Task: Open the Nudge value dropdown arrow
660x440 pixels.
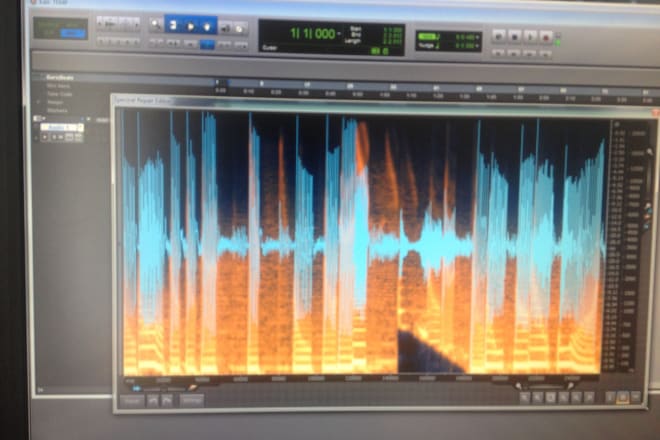Action: click(477, 45)
